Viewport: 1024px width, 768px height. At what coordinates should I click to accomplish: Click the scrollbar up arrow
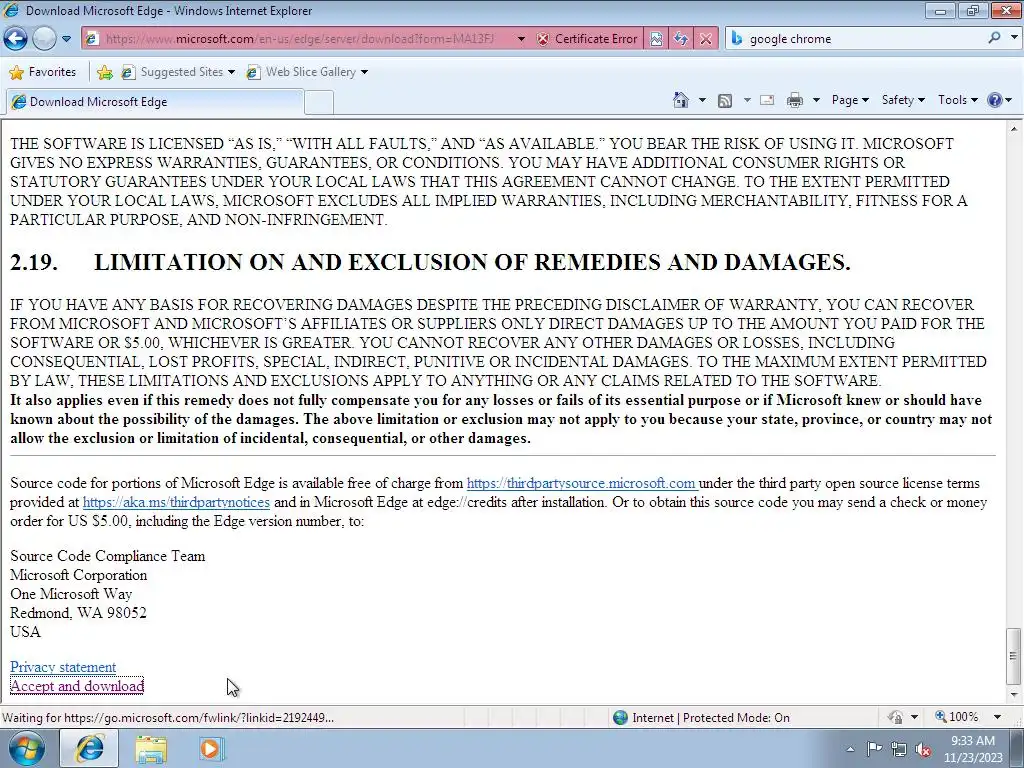point(1014,129)
